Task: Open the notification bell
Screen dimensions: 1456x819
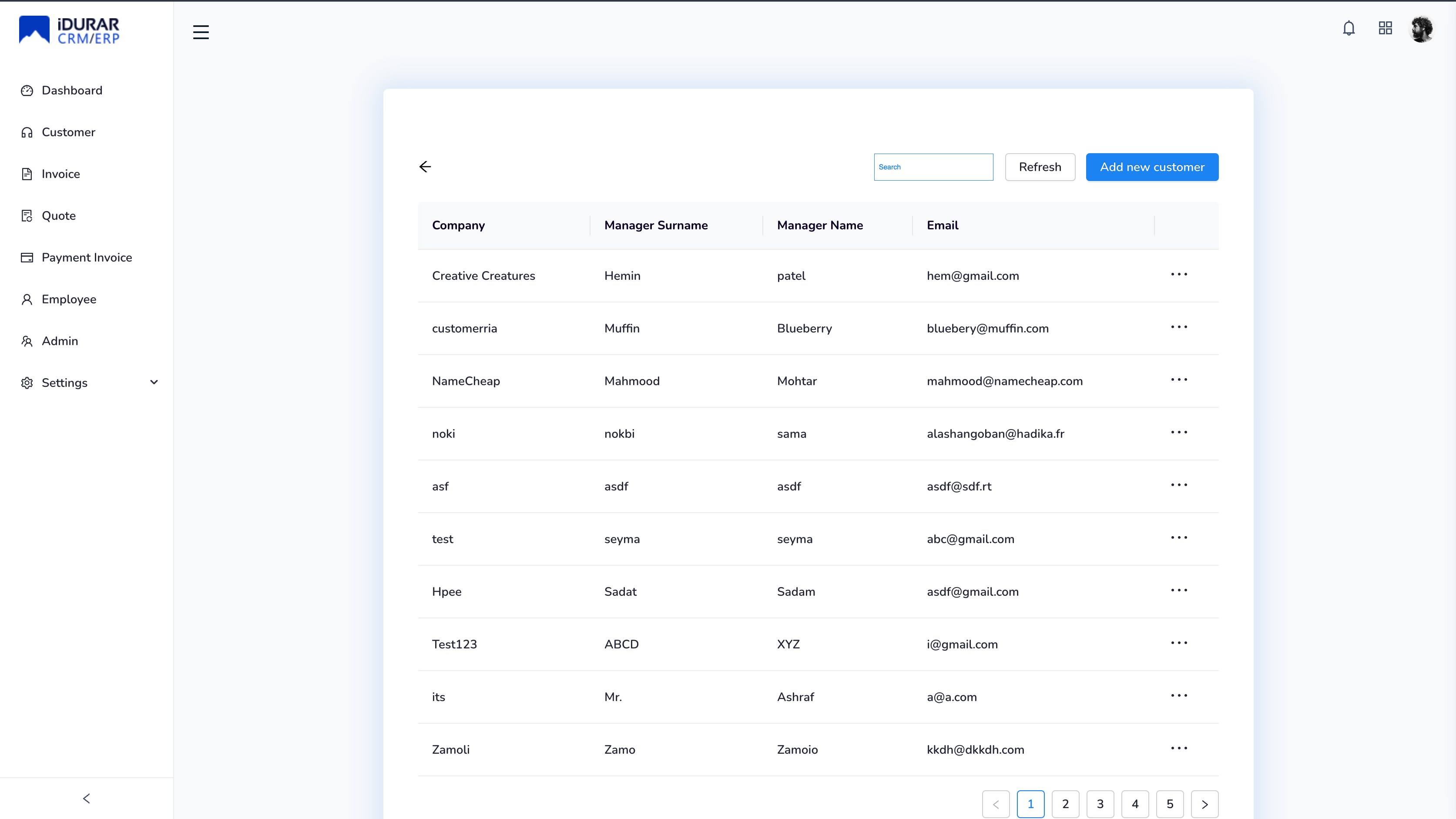Action: 1349,28
